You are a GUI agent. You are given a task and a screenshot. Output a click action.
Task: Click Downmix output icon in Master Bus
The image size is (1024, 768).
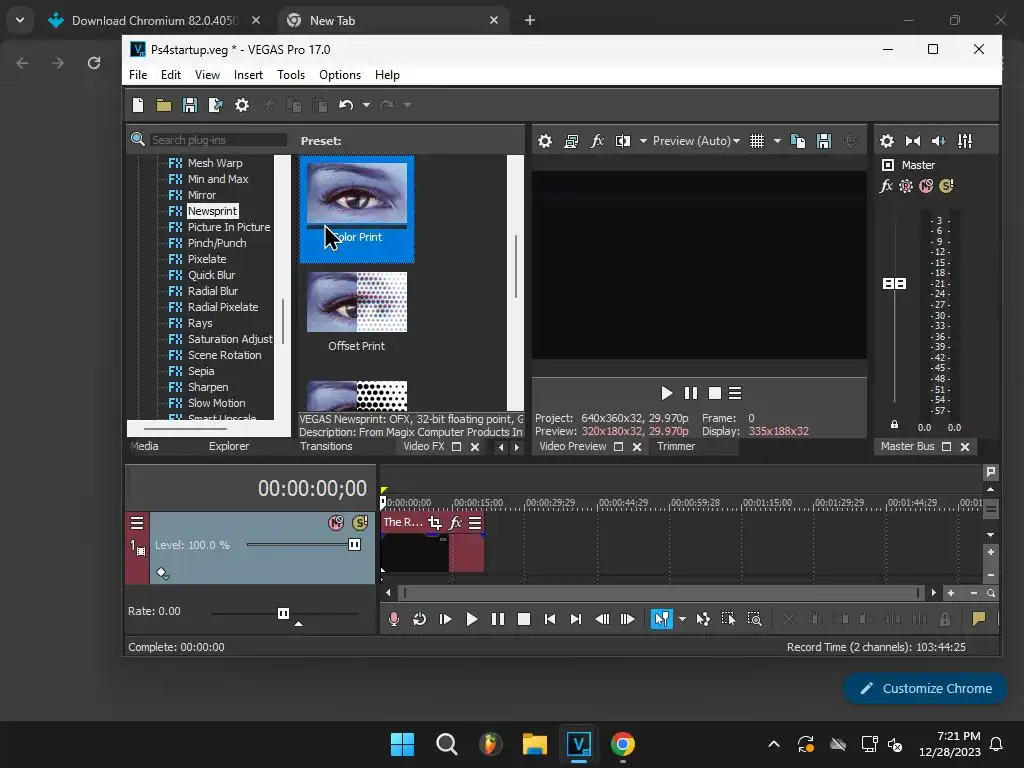point(913,141)
